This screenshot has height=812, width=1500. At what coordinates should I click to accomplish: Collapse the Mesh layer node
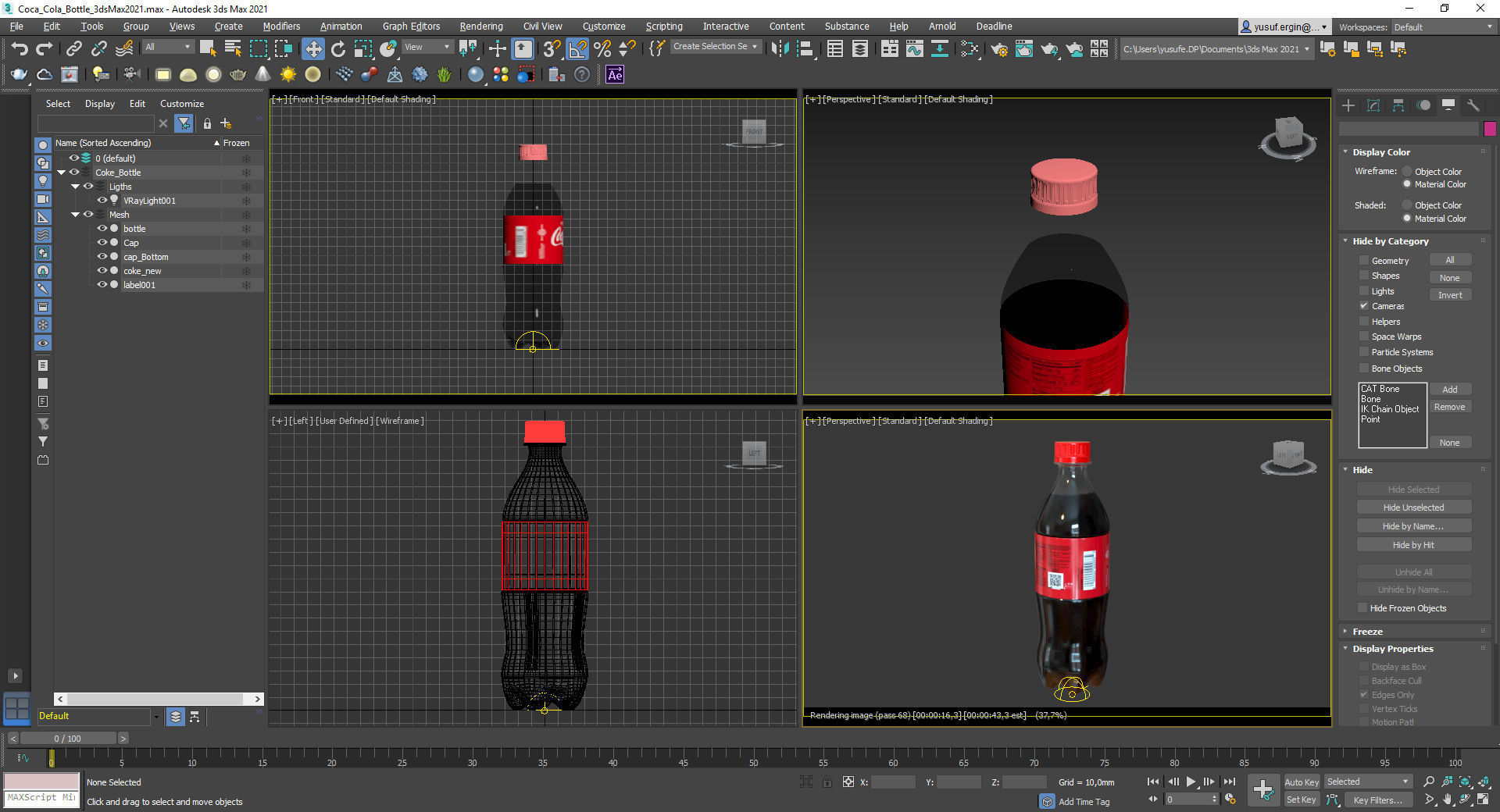(75, 215)
